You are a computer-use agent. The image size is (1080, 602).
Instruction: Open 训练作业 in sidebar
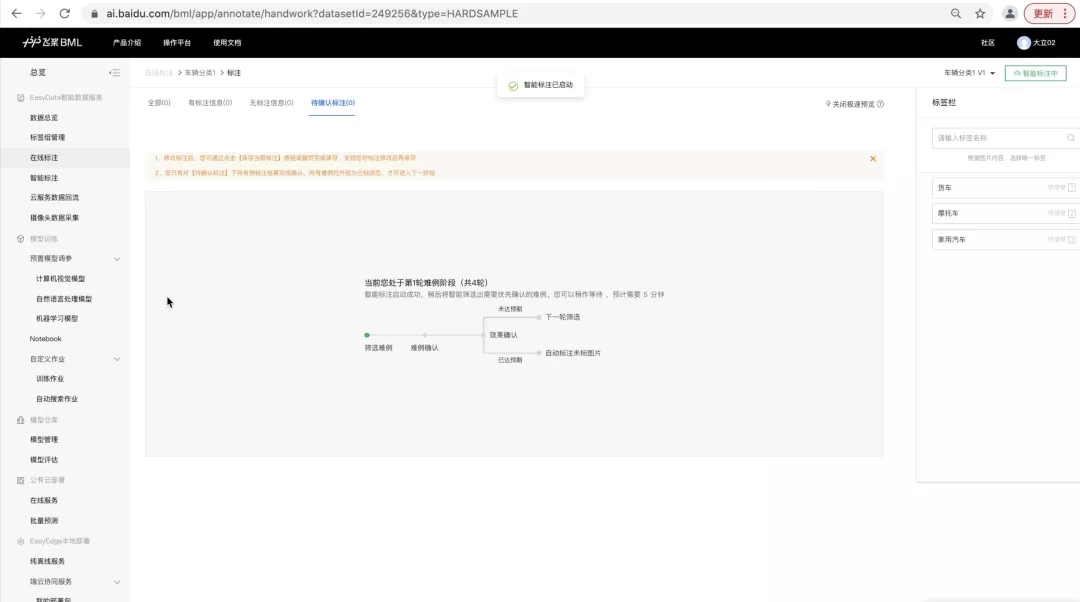[50, 379]
